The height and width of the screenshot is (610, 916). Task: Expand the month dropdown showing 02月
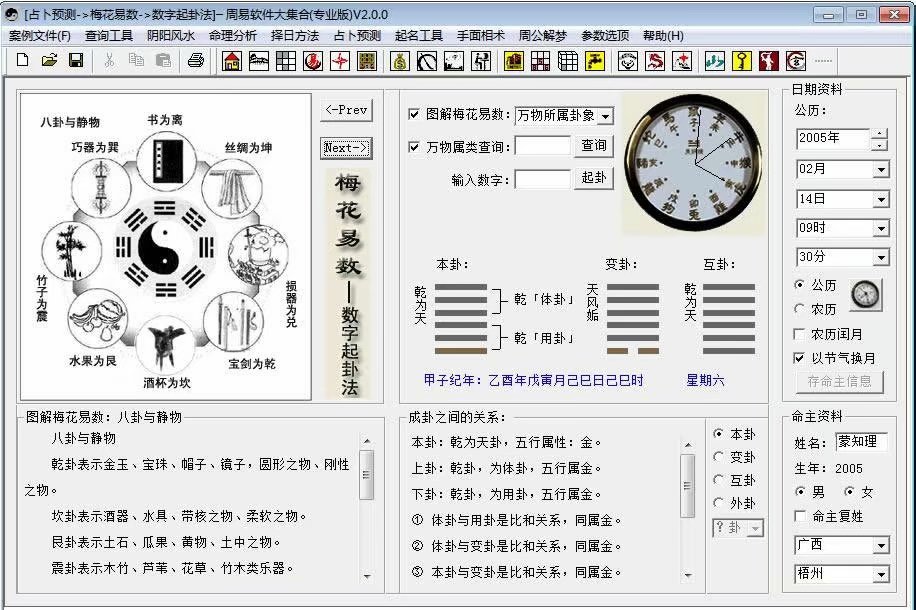tap(880, 170)
